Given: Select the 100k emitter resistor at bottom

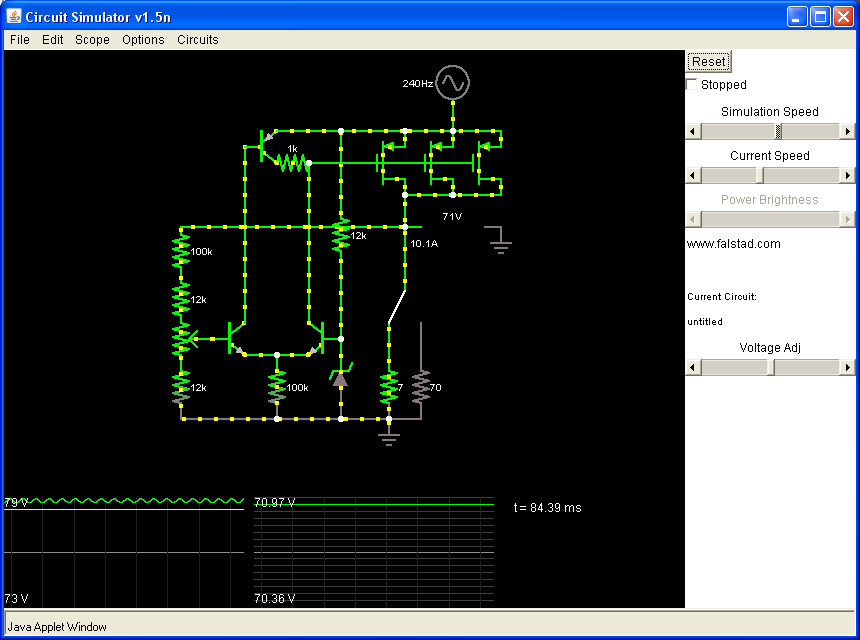Looking at the screenshot, I should coord(277,387).
